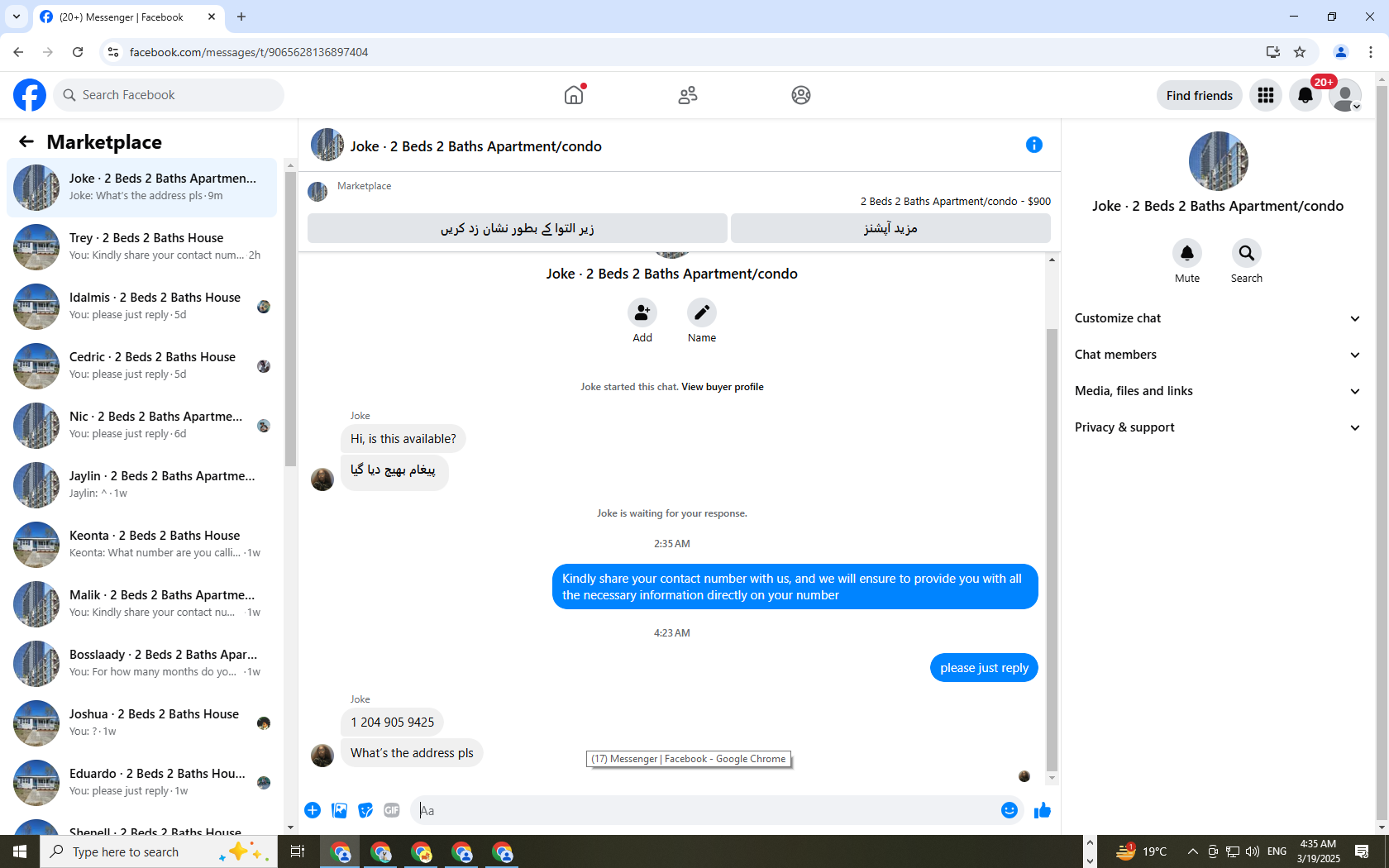Open Joshua 2 Beds 2 Baths House chat
This screenshot has width=1389, height=868.
(x=142, y=723)
